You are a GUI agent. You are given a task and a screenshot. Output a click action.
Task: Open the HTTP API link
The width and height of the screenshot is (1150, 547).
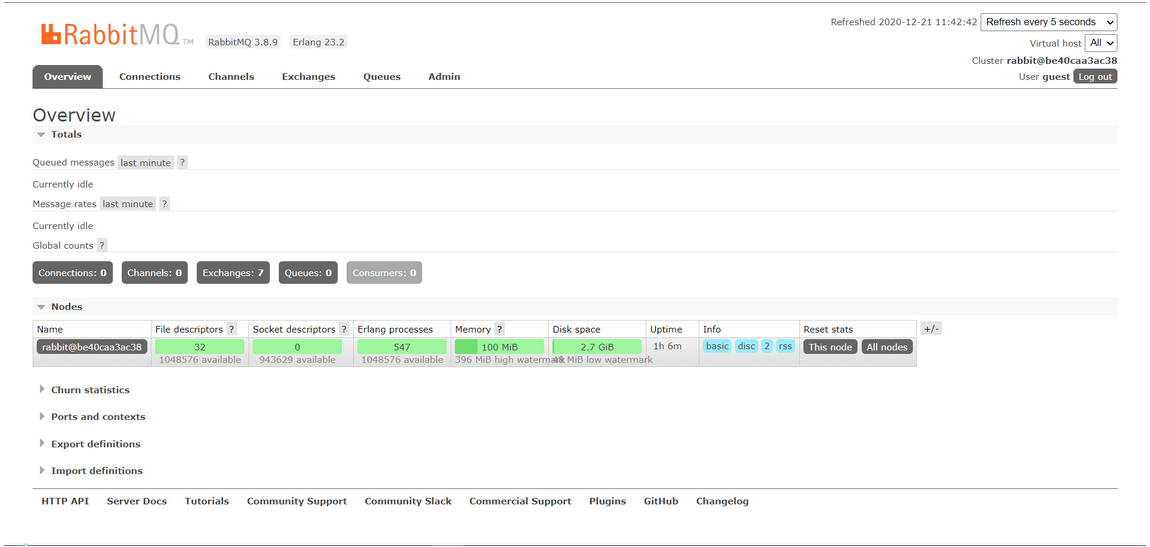(x=65, y=502)
